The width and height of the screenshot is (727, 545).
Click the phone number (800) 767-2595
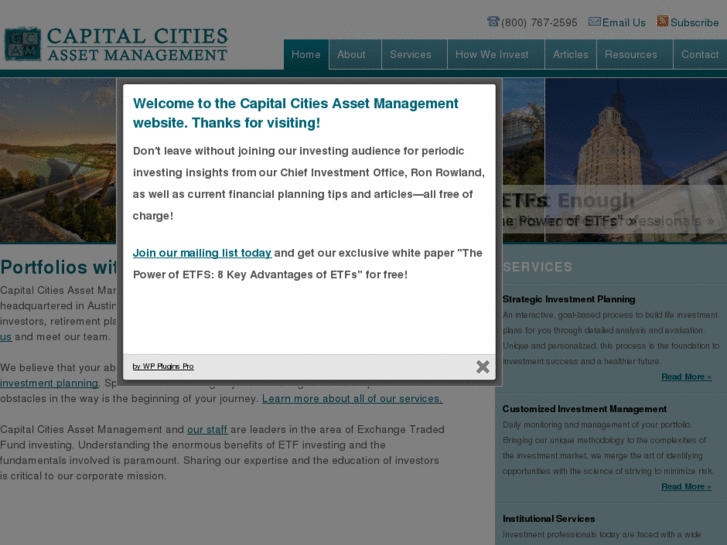pos(539,23)
